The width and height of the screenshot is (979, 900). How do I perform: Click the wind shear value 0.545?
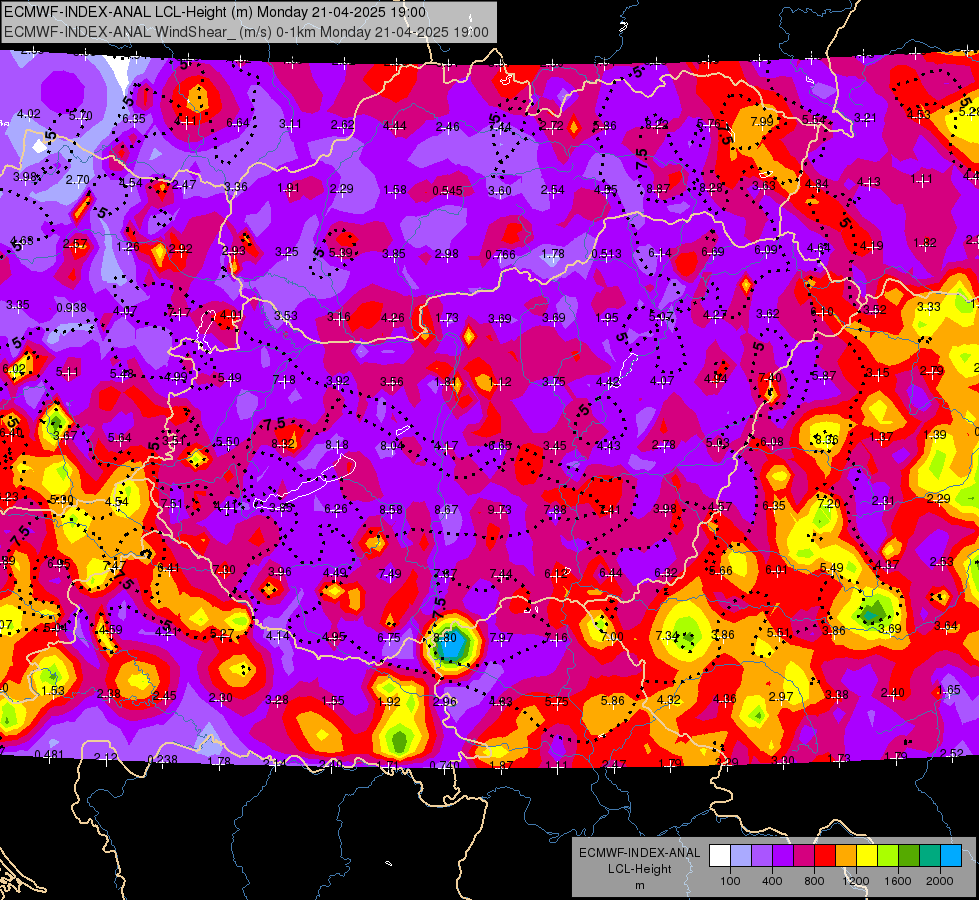(x=448, y=190)
